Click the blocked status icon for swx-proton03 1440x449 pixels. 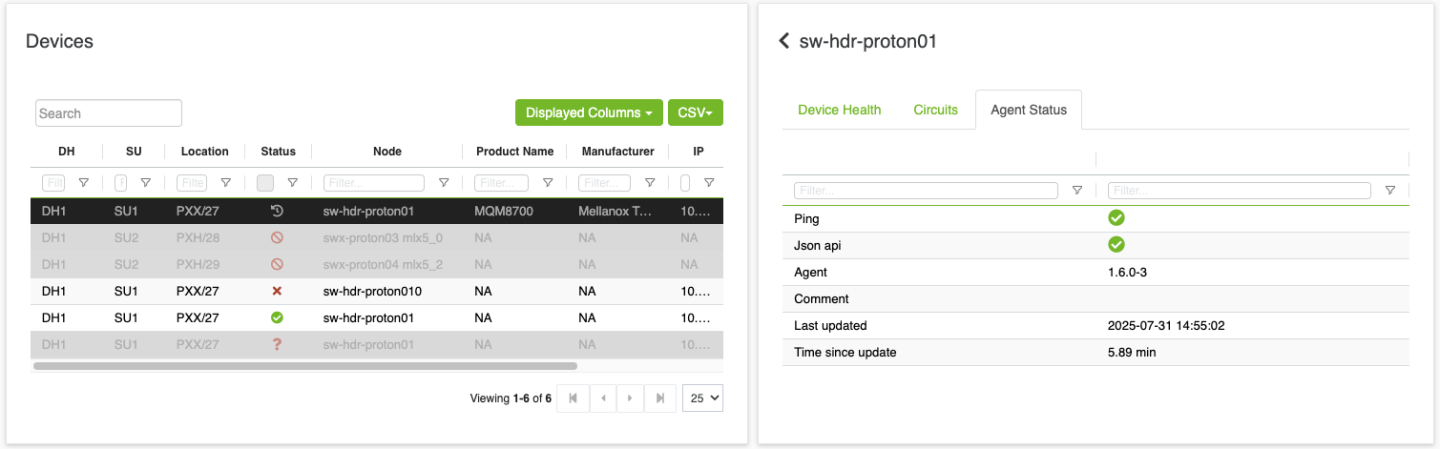pos(277,238)
